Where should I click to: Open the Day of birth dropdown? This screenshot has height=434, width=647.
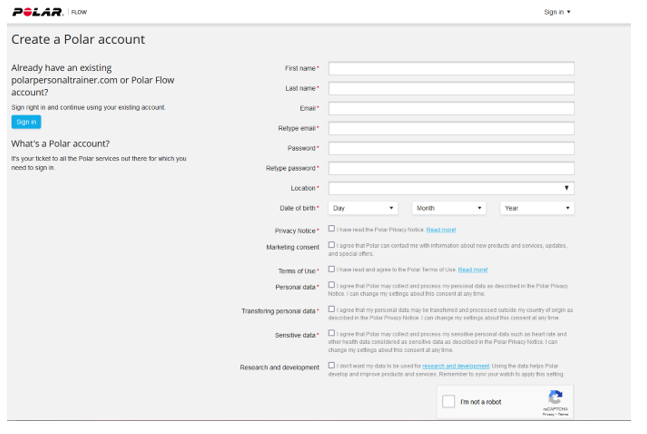point(363,208)
